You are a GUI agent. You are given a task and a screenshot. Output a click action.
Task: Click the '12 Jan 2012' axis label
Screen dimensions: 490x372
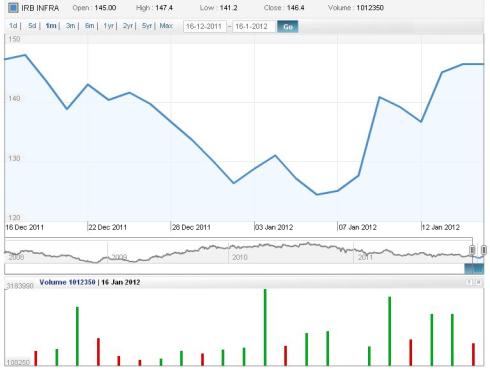(x=441, y=227)
